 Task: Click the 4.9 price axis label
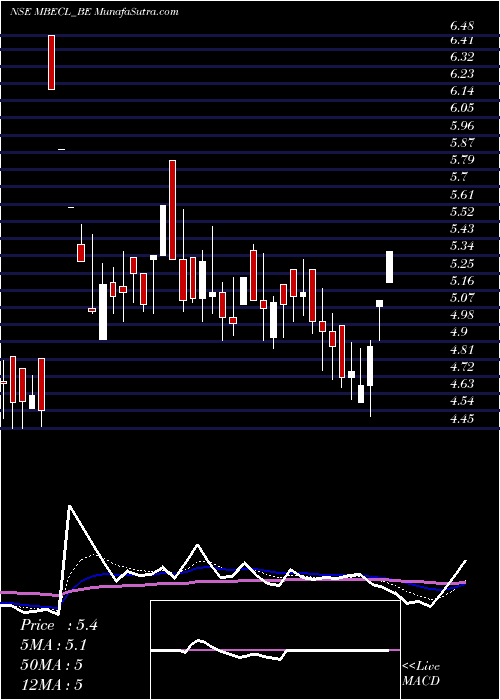point(458,332)
